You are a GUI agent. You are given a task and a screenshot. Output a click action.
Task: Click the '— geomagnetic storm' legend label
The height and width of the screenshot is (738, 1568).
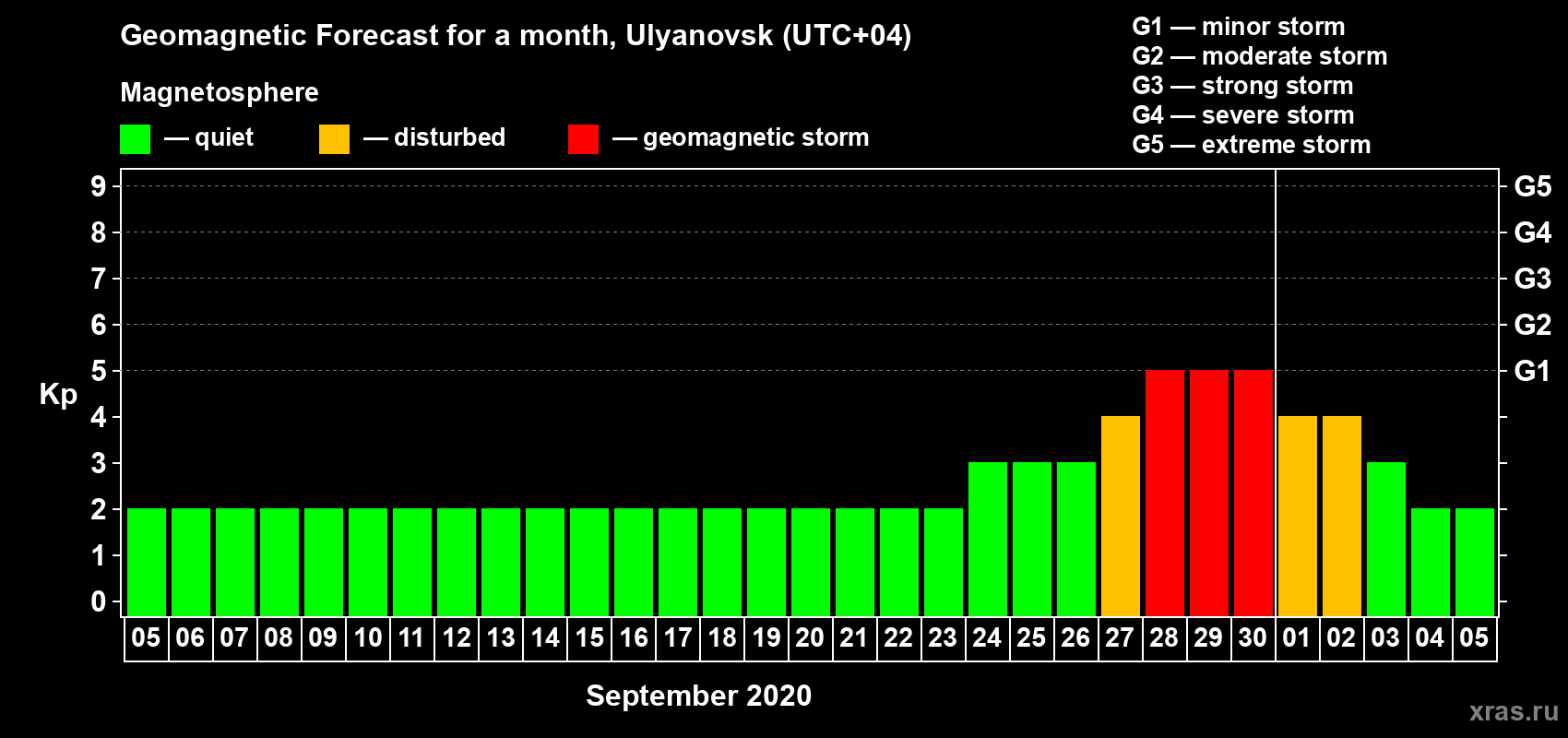click(x=741, y=138)
